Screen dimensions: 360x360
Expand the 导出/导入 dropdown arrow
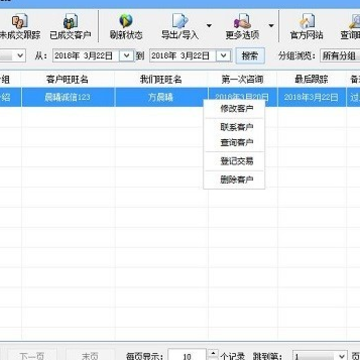tap(209, 26)
